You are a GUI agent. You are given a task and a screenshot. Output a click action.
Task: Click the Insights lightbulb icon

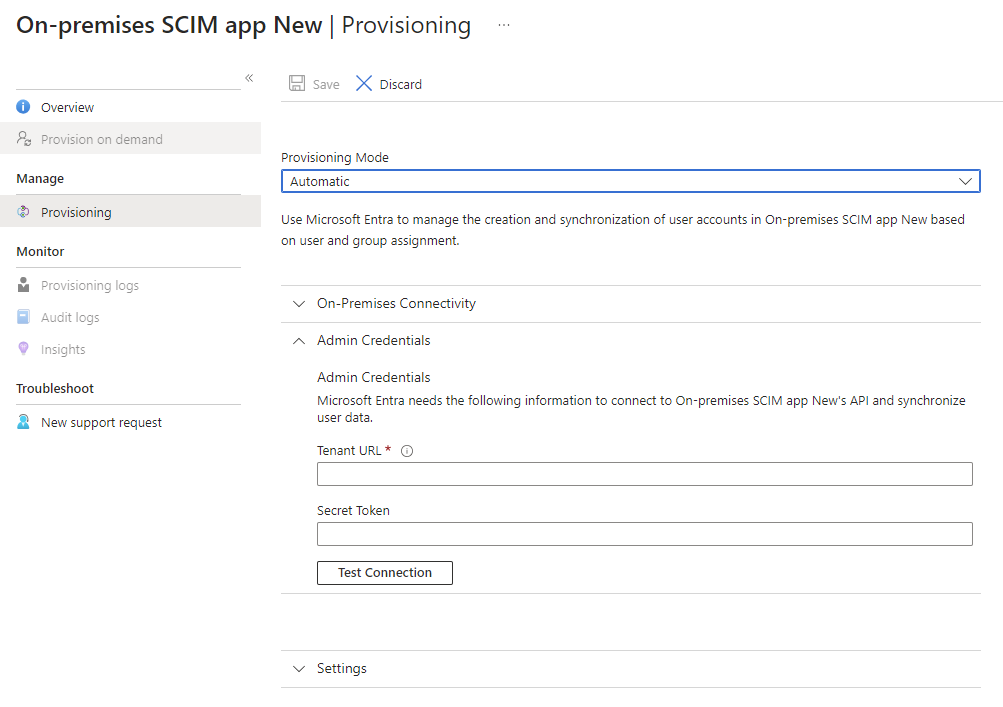pyautogui.click(x=23, y=349)
